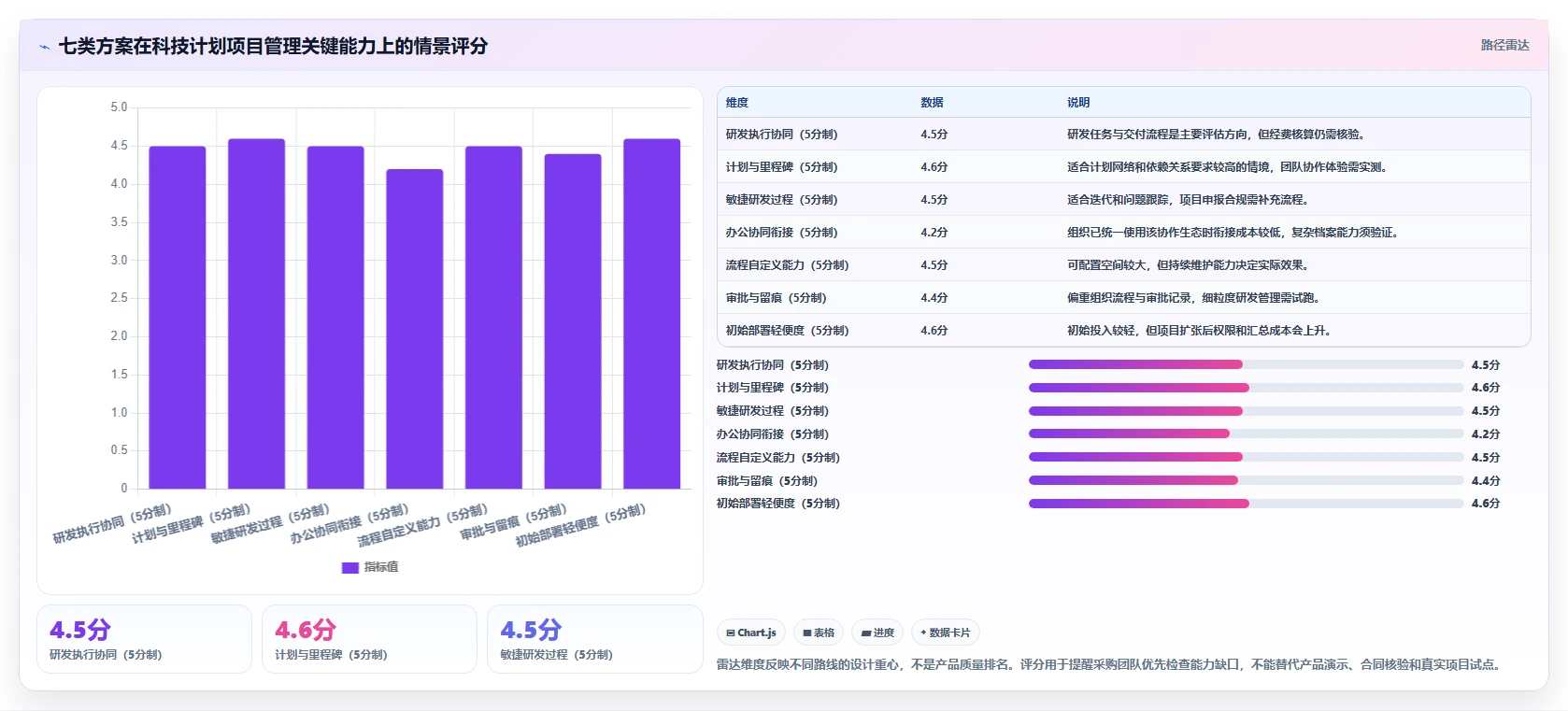Click the x-axis label 办公协同衔接 under the chart

349,525
